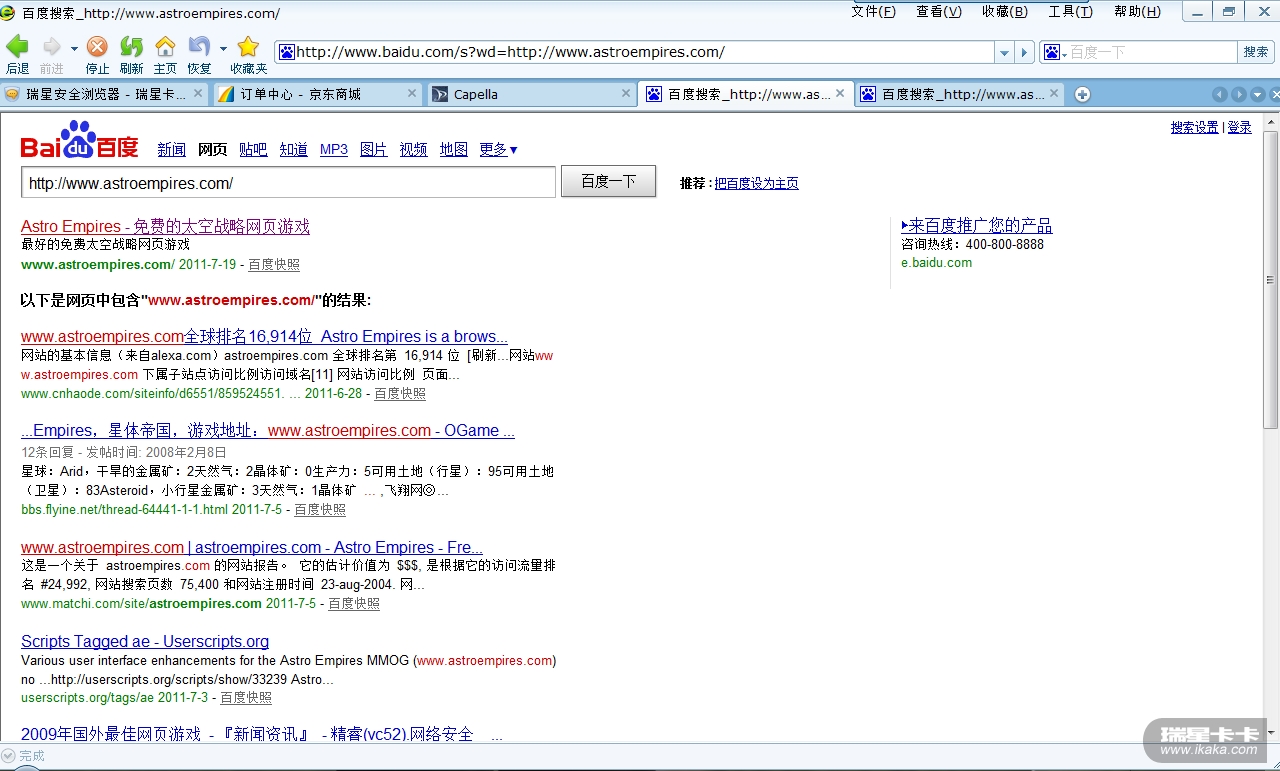Click the vertical scrollbar thumb
1280x771 pixels.
point(1270,280)
